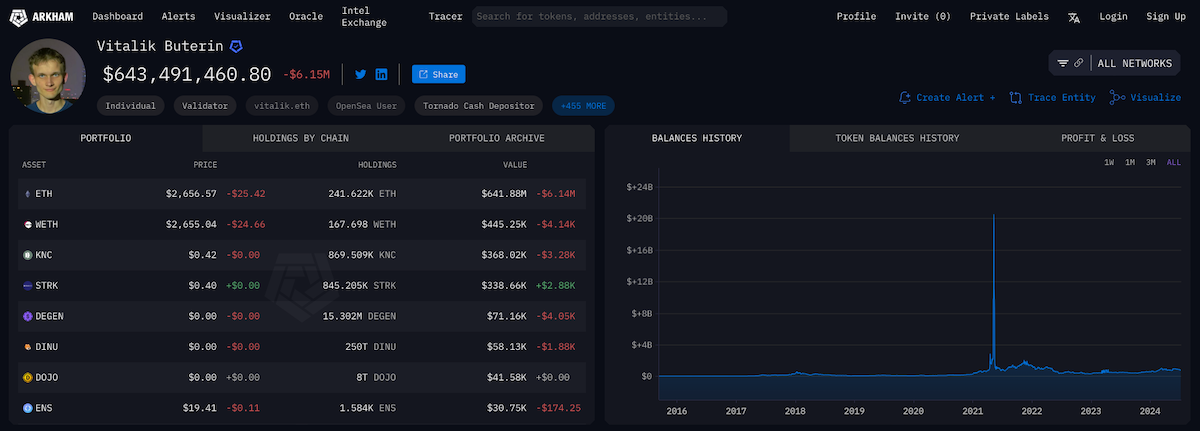Image resolution: width=1200 pixels, height=431 pixels.
Task: Open the LinkedIn icon link
Action: click(382, 74)
